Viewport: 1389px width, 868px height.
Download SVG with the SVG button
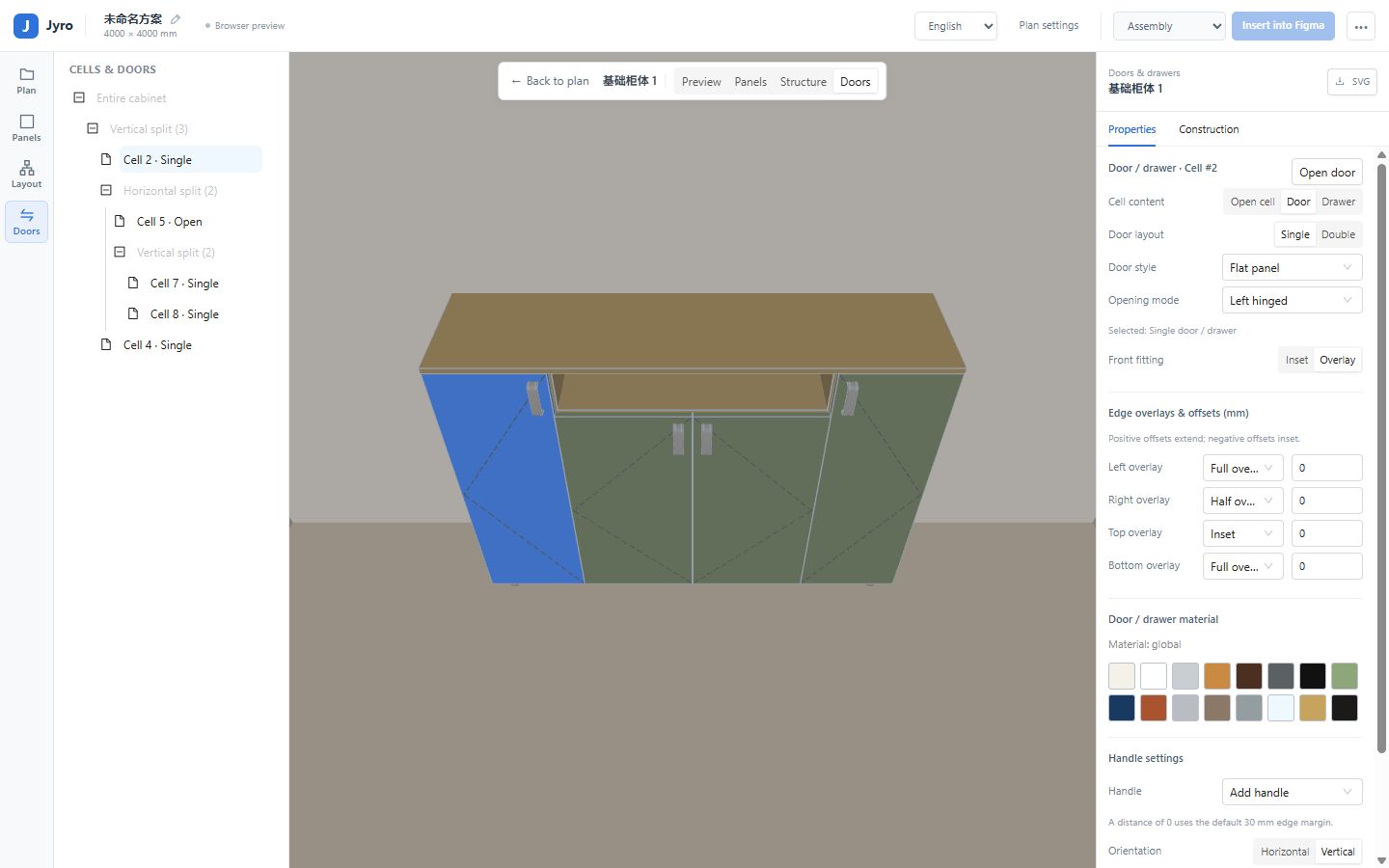1351,82
